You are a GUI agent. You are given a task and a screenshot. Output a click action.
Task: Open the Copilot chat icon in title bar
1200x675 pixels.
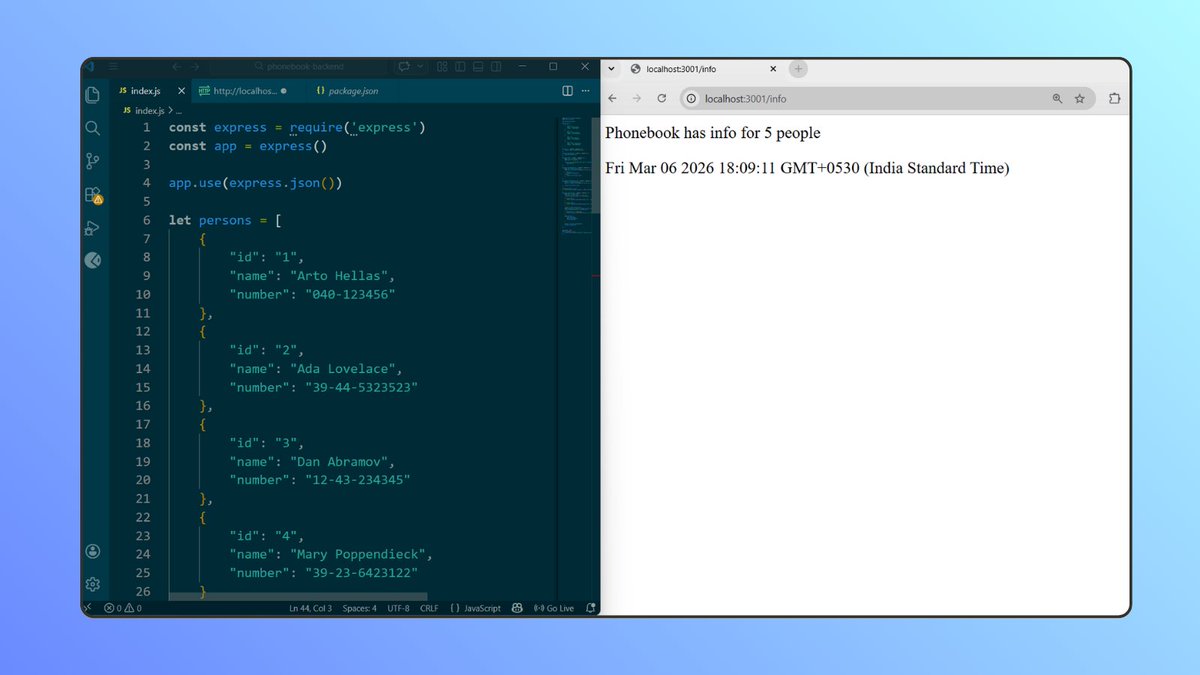405,66
